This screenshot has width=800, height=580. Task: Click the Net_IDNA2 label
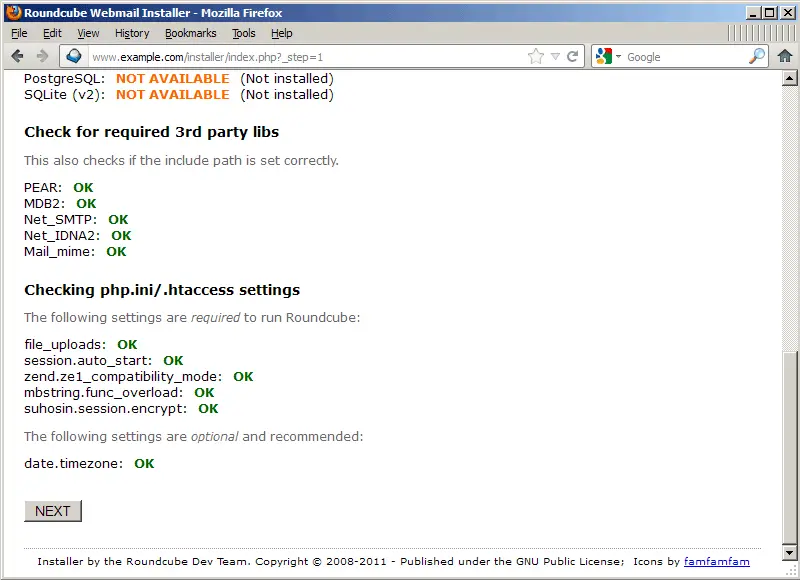(62, 236)
